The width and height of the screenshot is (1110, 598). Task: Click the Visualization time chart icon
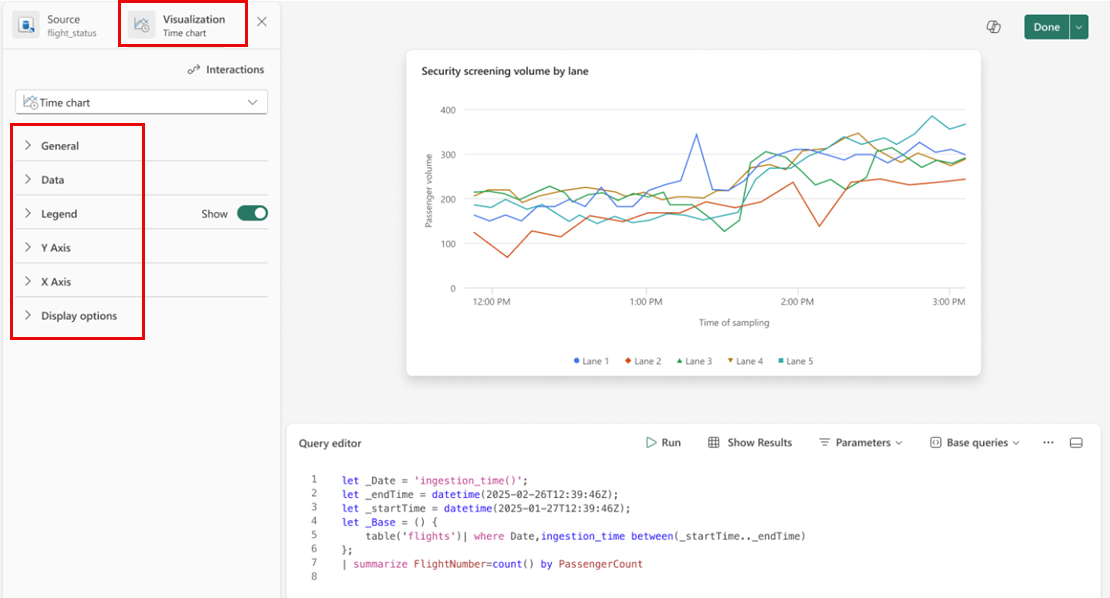[x=142, y=25]
